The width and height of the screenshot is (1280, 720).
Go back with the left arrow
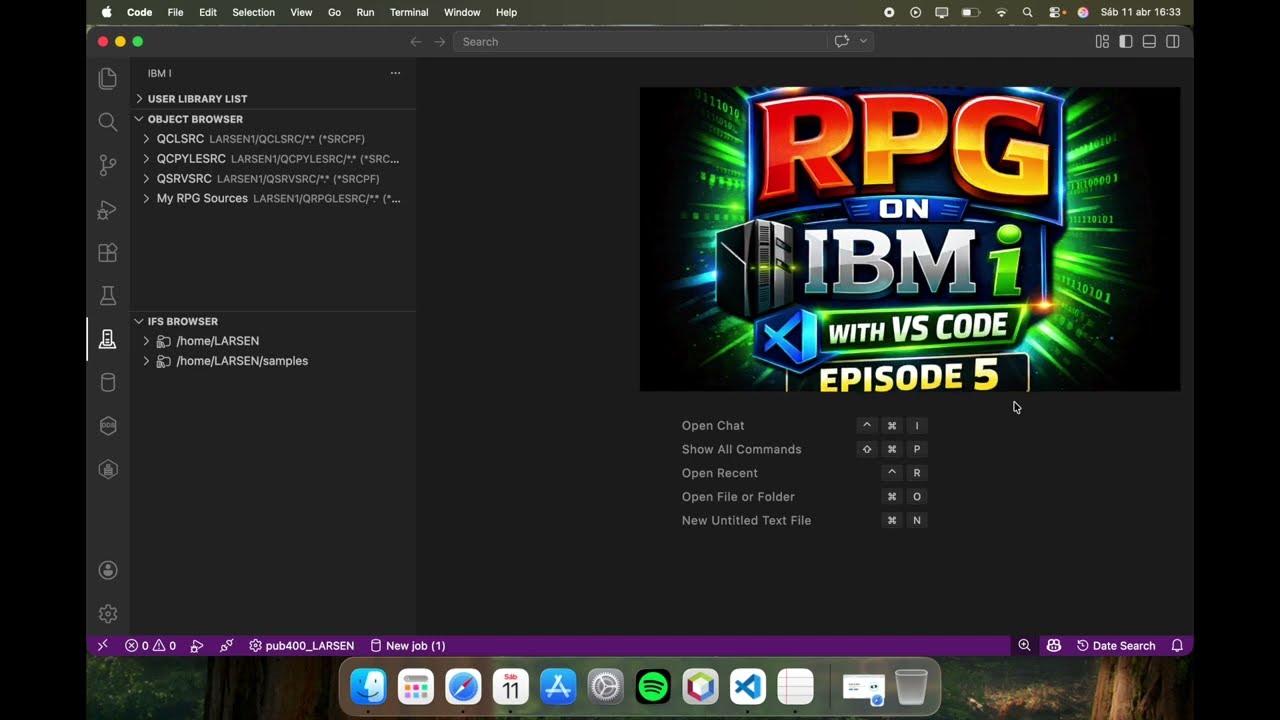[x=416, y=41]
